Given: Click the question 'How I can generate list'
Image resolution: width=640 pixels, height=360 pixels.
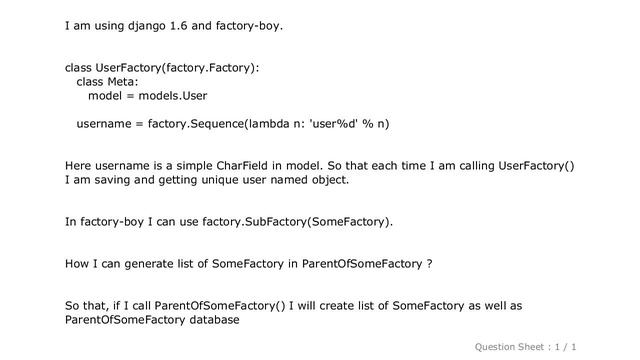Looking at the screenshot, I should click(x=249, y=264).
